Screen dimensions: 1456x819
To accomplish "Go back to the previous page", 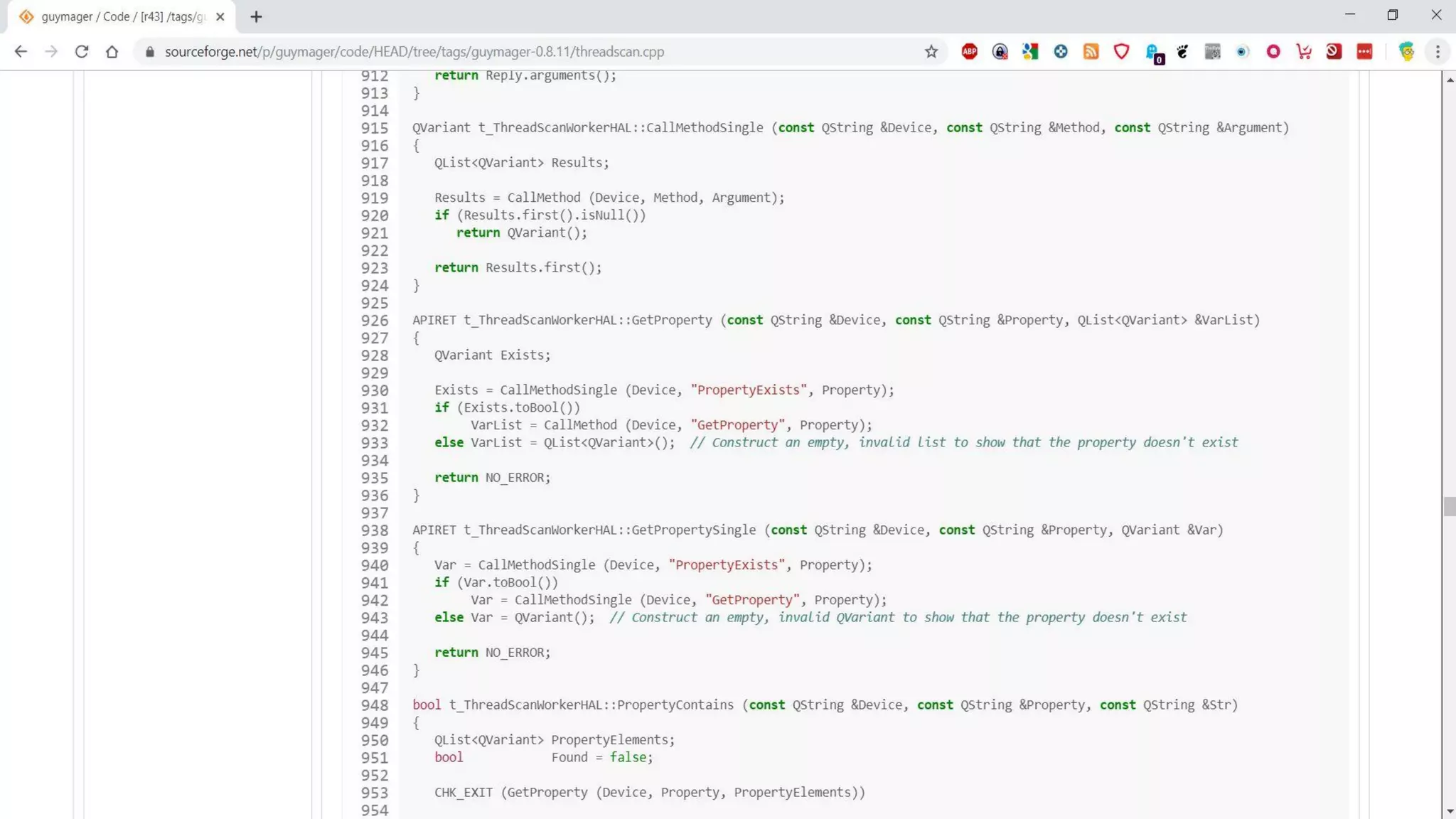I will (x=21, y=52).
